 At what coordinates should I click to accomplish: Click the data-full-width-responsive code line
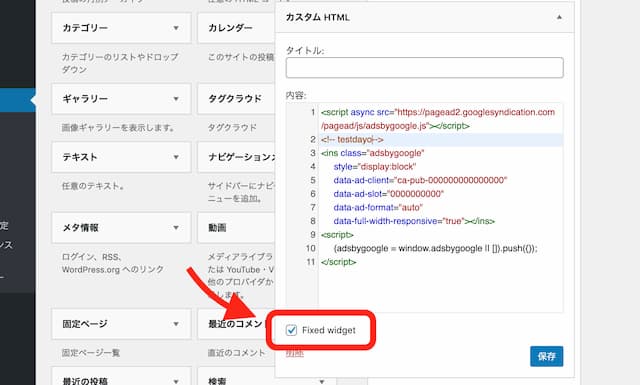pos(414,221)
